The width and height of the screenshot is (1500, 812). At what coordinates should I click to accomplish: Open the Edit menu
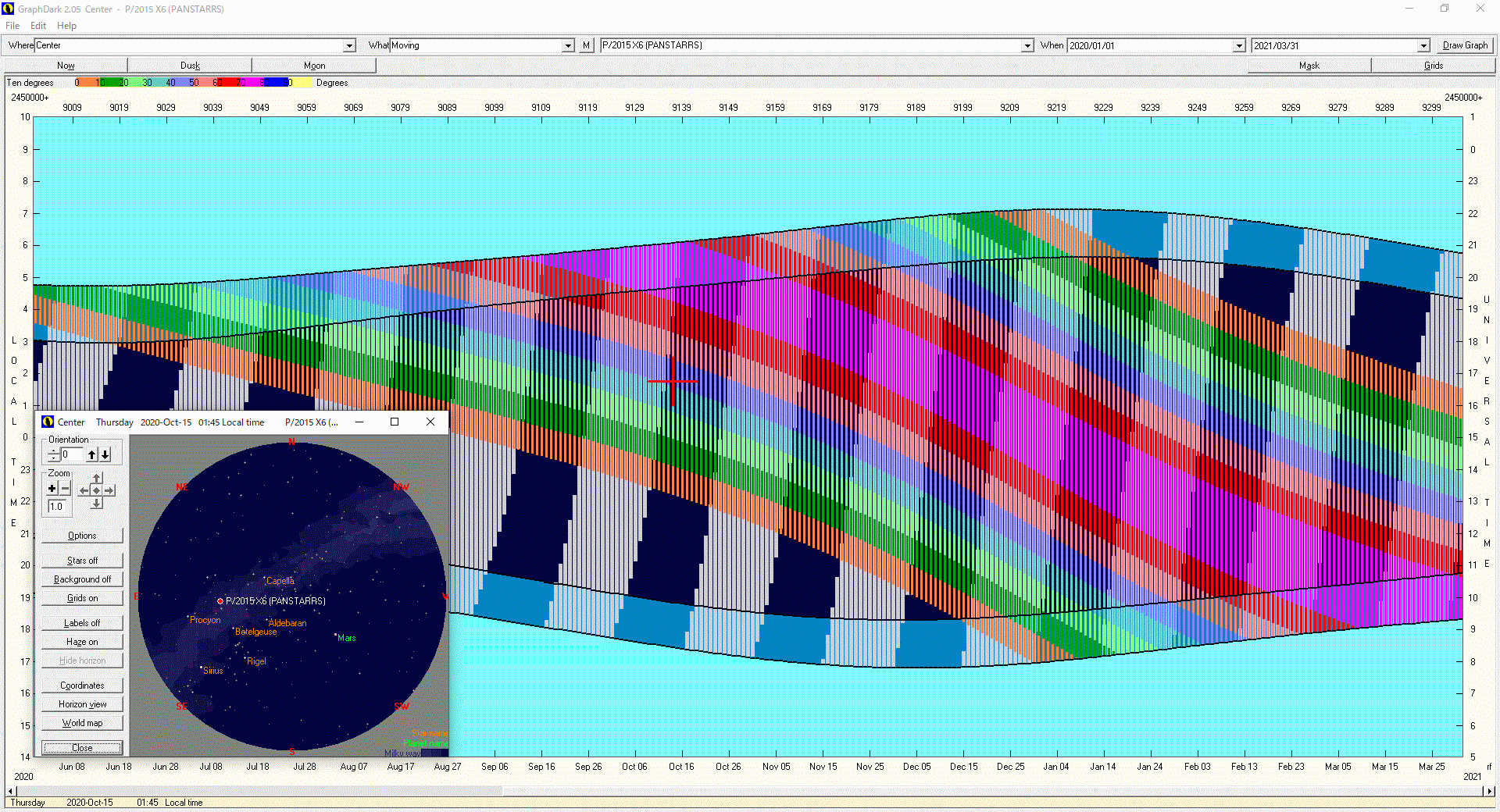tap(38, 26)
